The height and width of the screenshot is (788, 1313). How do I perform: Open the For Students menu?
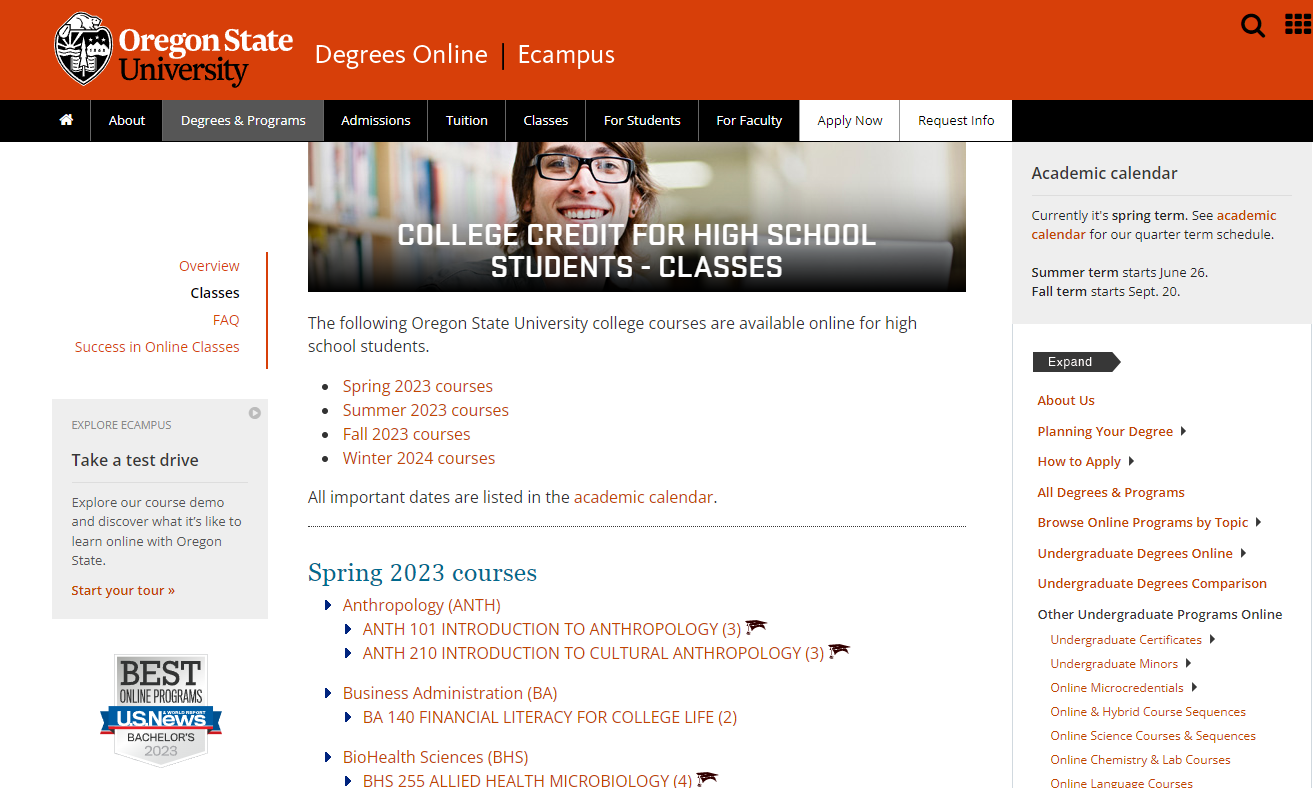(x=642, y=120)
